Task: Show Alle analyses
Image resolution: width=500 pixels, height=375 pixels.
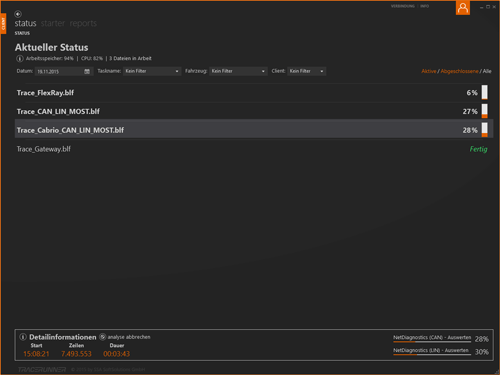Action: [487, 71]
